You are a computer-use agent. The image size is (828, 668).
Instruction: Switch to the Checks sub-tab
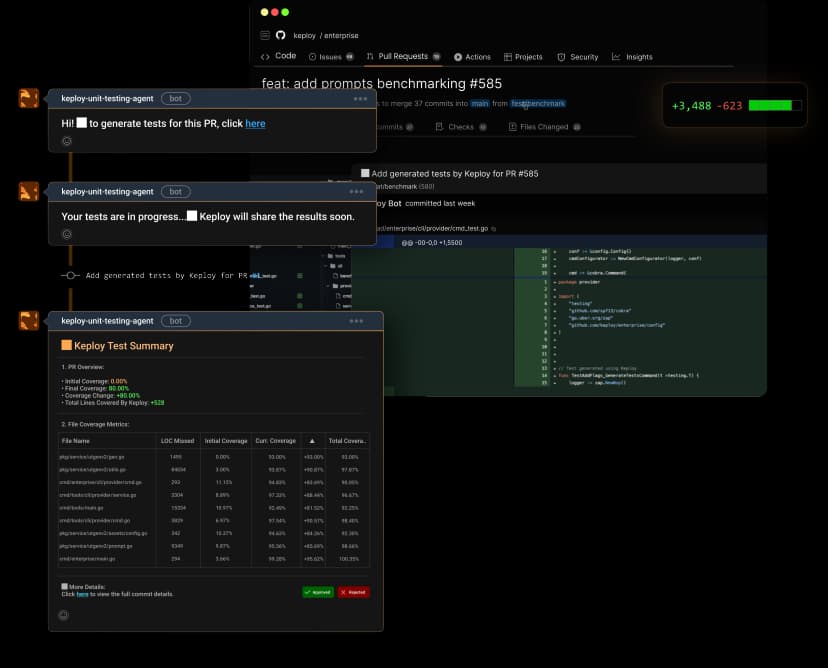click(x=460, y=127)
